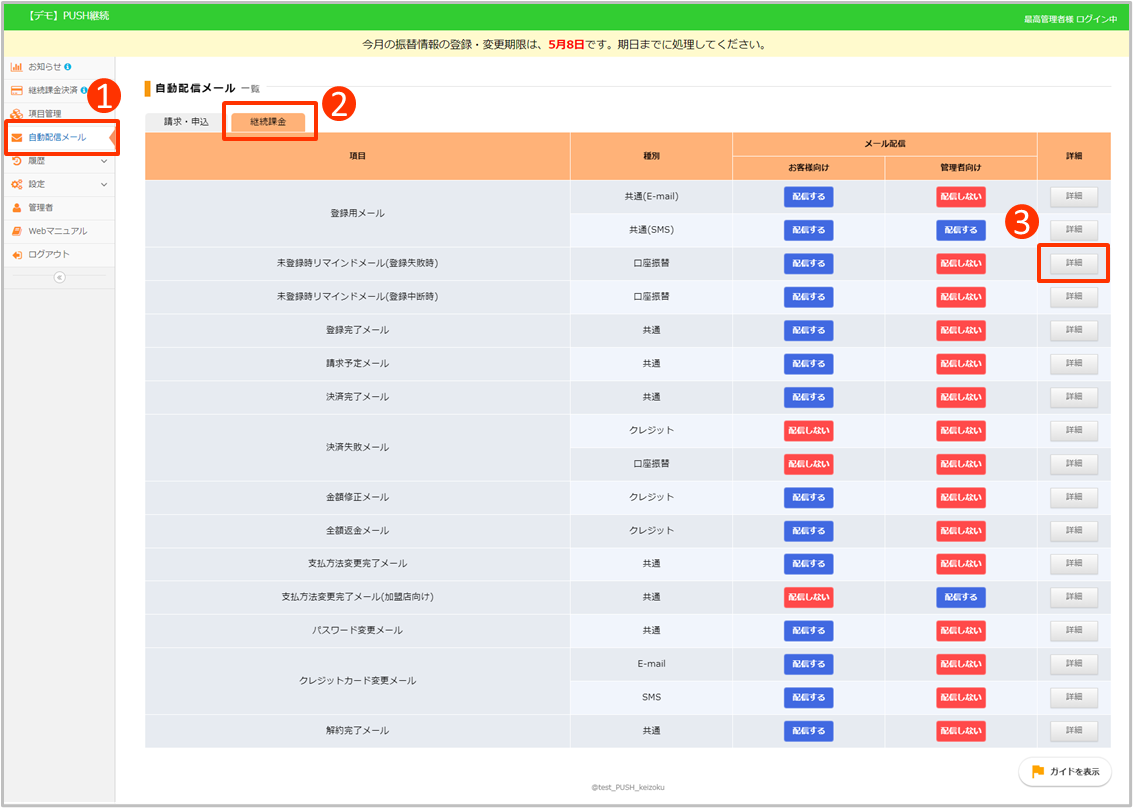Click the 自動配信メール envelope icon
Image resolution: width=1133 pixels, height=808 pixels.
[x=17, y=137]
